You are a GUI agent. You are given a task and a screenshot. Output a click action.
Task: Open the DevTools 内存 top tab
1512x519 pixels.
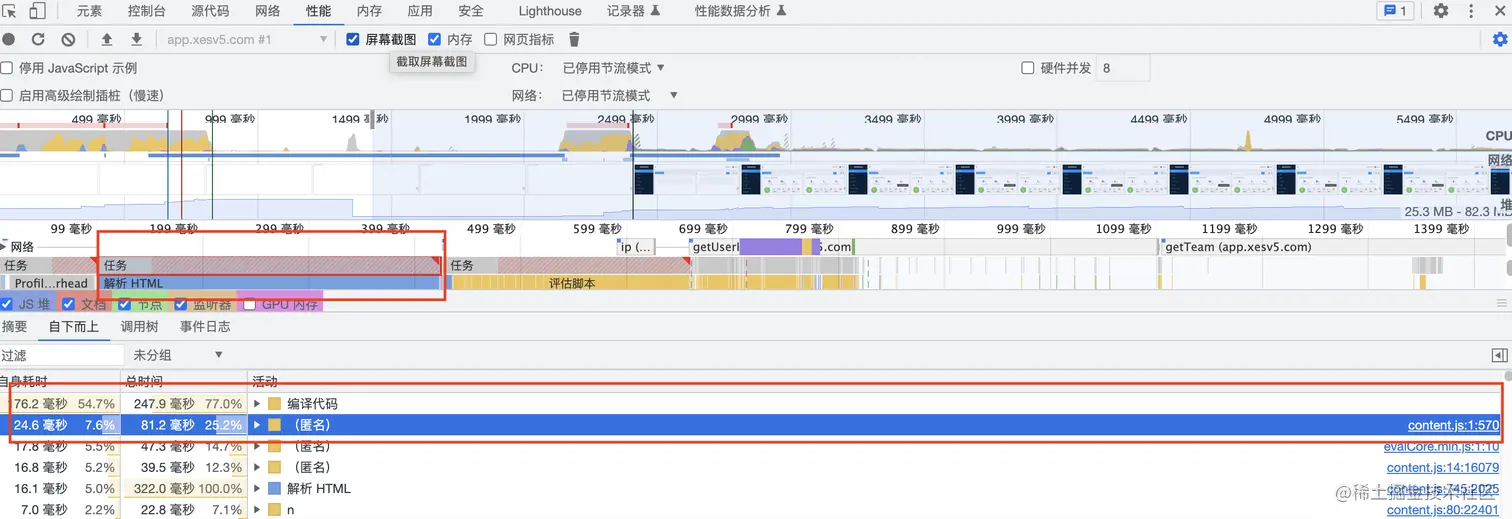click(x=369, y=11)
